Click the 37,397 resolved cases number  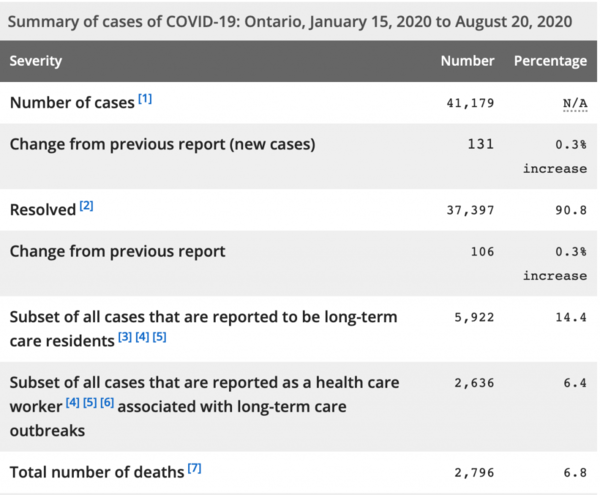467,210
